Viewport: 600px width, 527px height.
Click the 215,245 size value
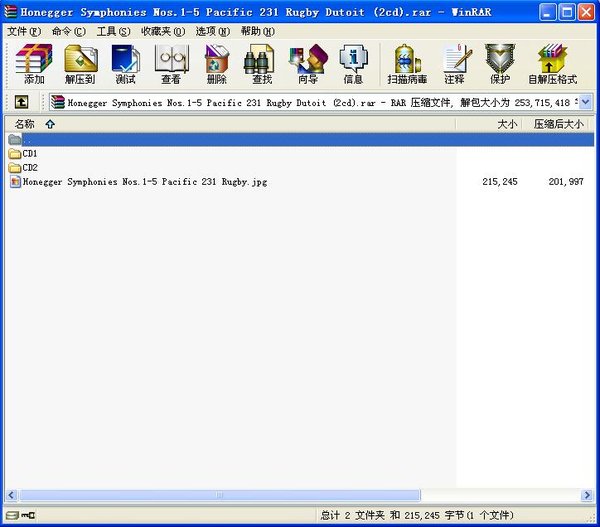500,182
